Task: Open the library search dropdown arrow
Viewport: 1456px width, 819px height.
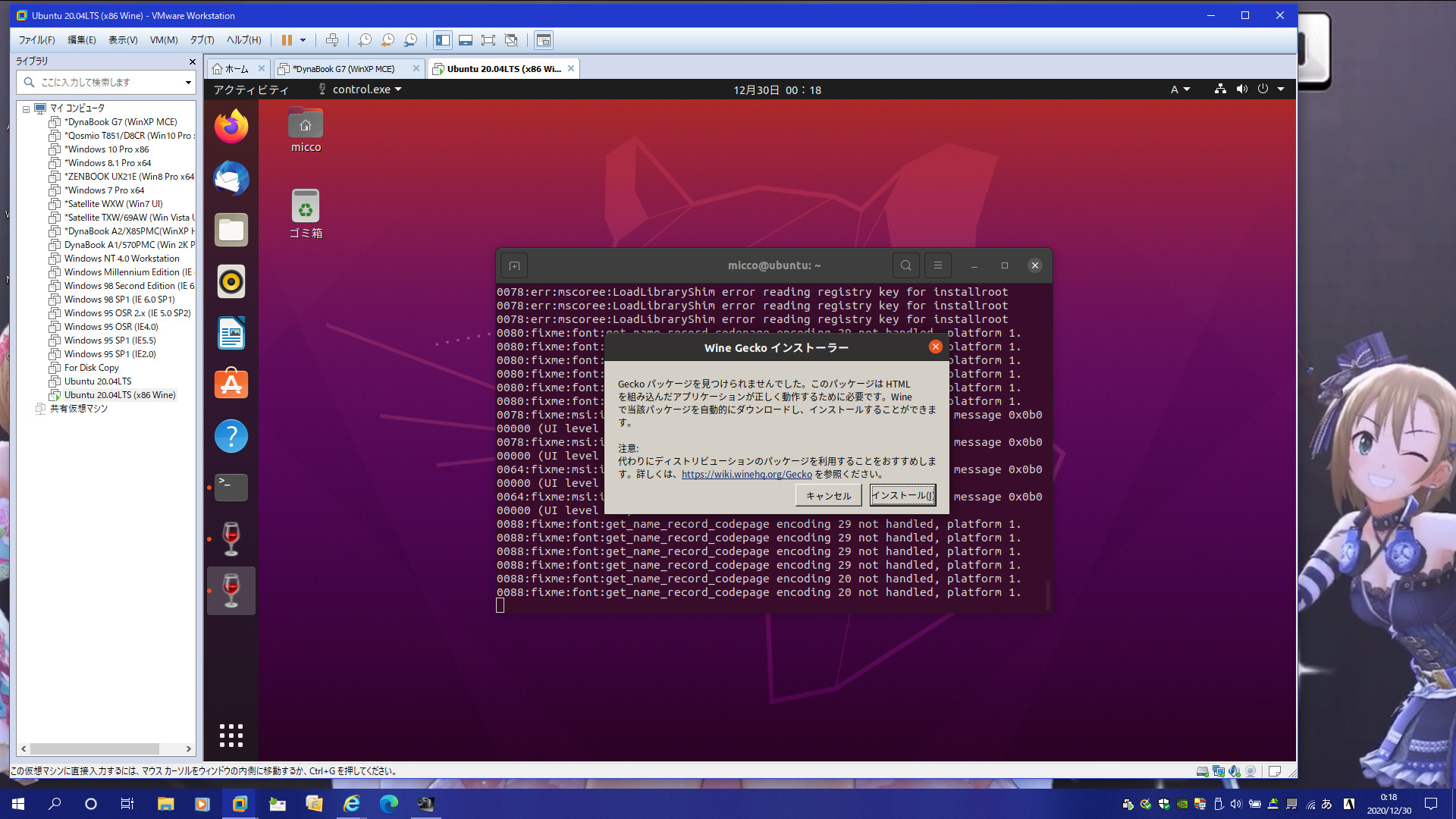Action: click(x=188, y=82)
